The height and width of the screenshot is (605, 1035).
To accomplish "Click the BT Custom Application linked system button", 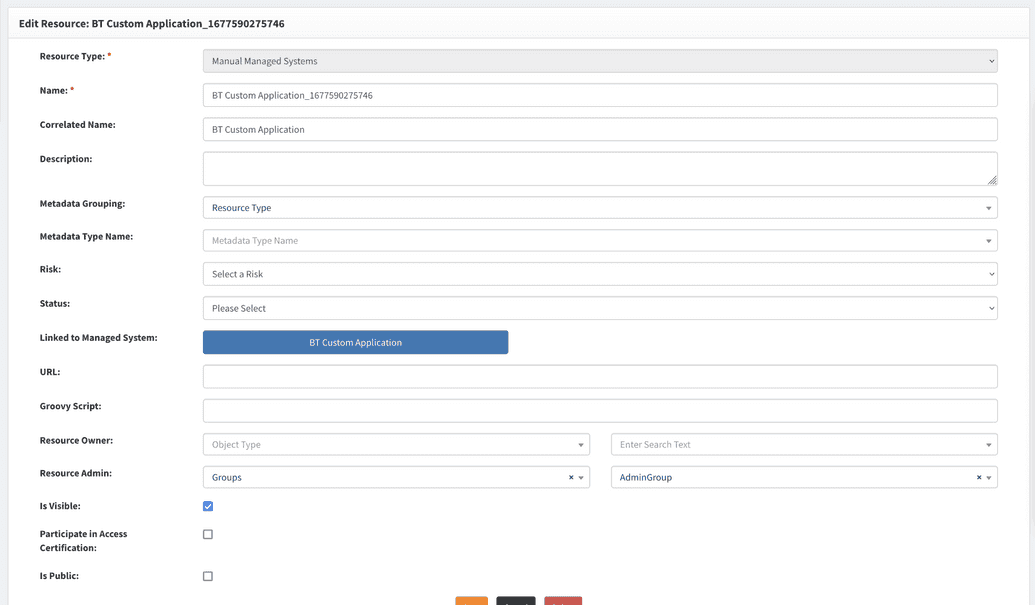I will coord(355,341).
